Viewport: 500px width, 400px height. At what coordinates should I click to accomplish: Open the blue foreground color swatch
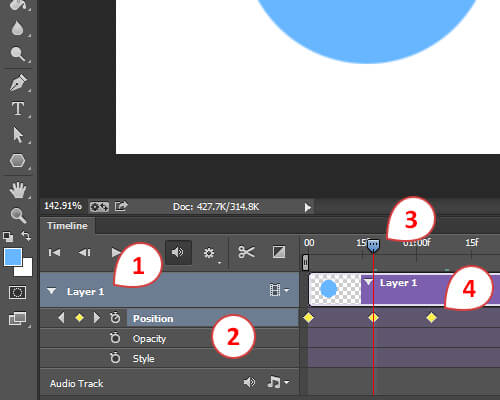tap(13, 257)
